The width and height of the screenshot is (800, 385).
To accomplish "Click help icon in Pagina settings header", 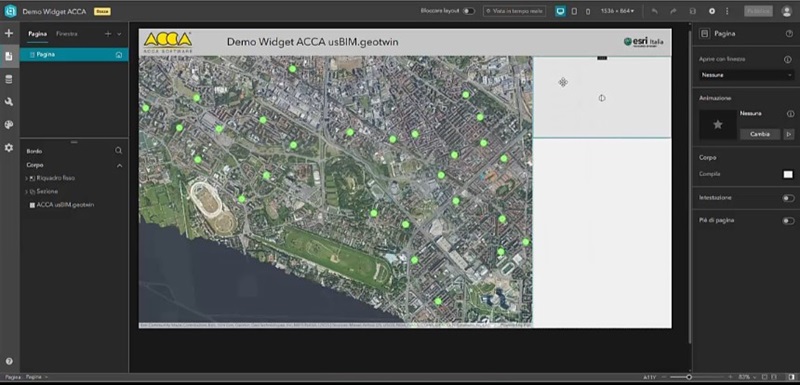I will pos(789,34).
